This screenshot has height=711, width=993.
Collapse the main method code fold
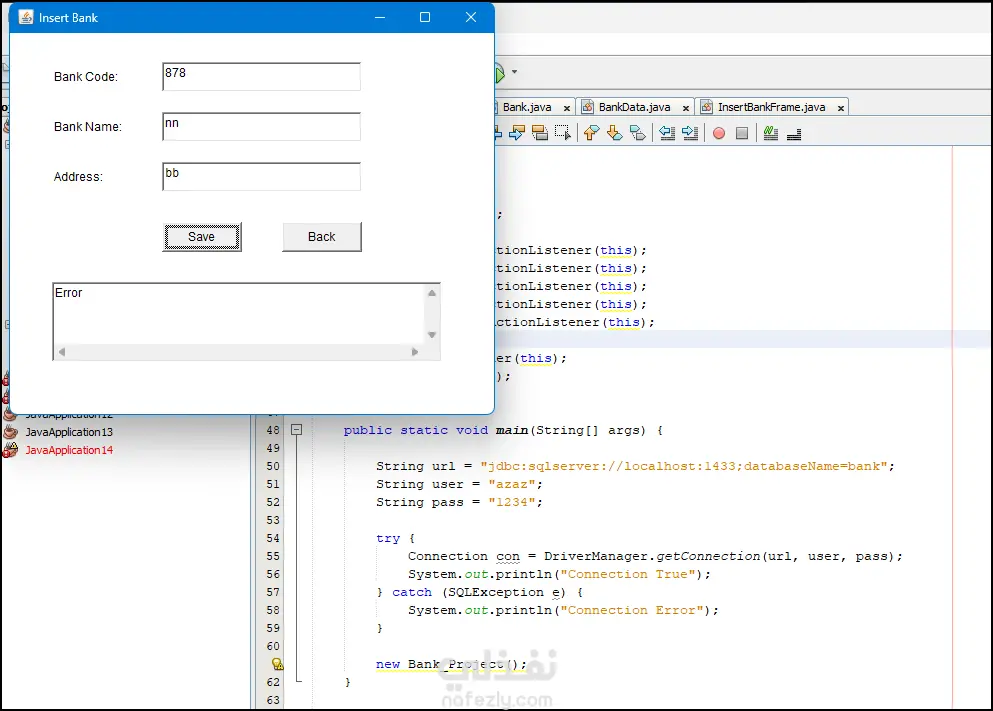click(x=296, y=430)
